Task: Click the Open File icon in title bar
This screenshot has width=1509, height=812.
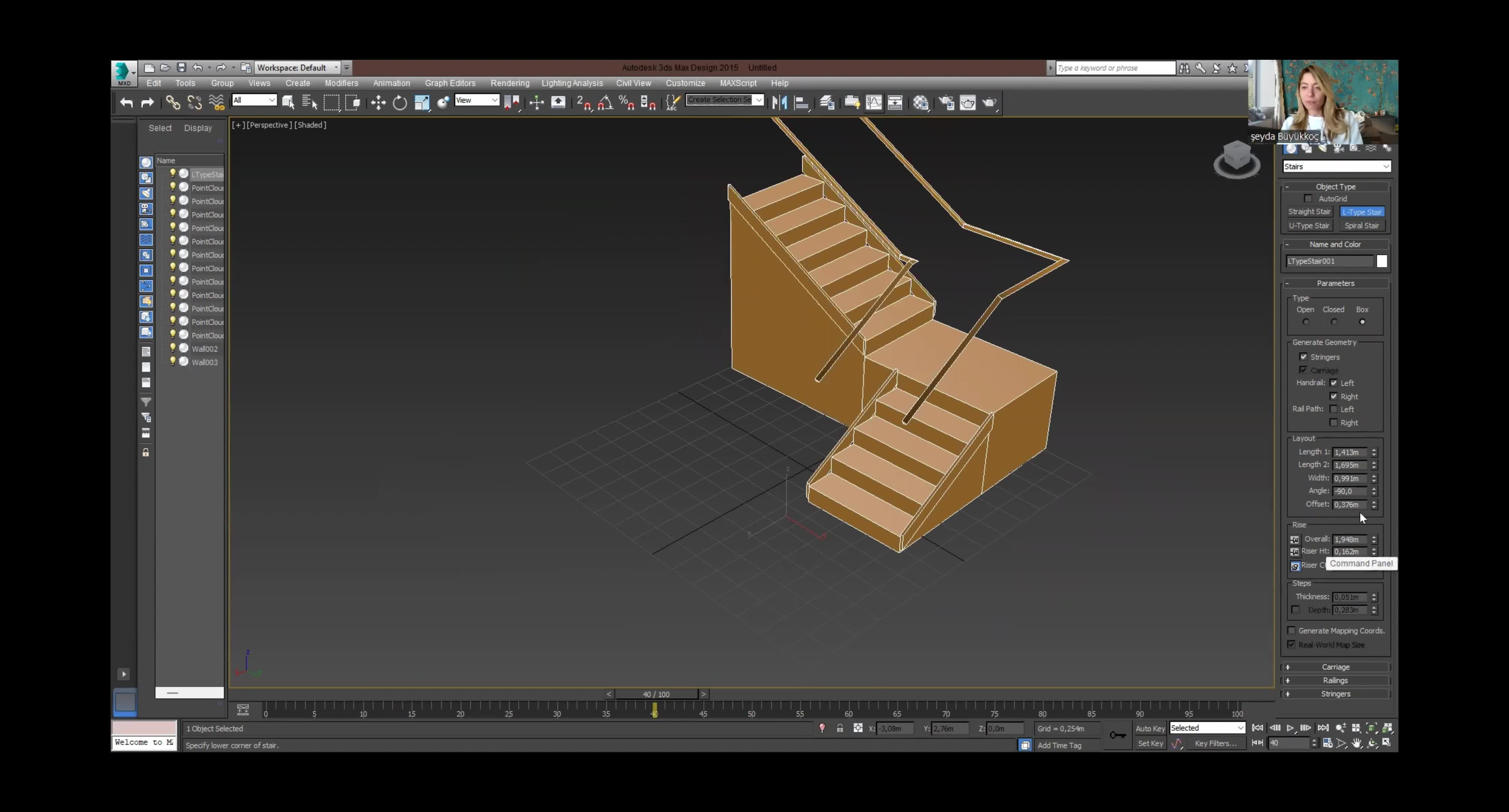Action: [x=165, y=67]
